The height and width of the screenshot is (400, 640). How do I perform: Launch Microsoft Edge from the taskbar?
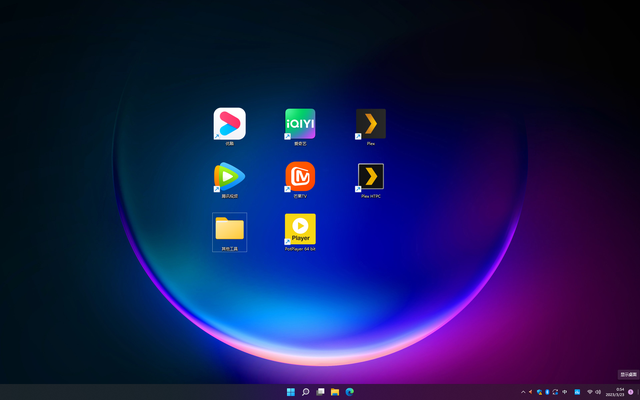(x=350, y=392)
